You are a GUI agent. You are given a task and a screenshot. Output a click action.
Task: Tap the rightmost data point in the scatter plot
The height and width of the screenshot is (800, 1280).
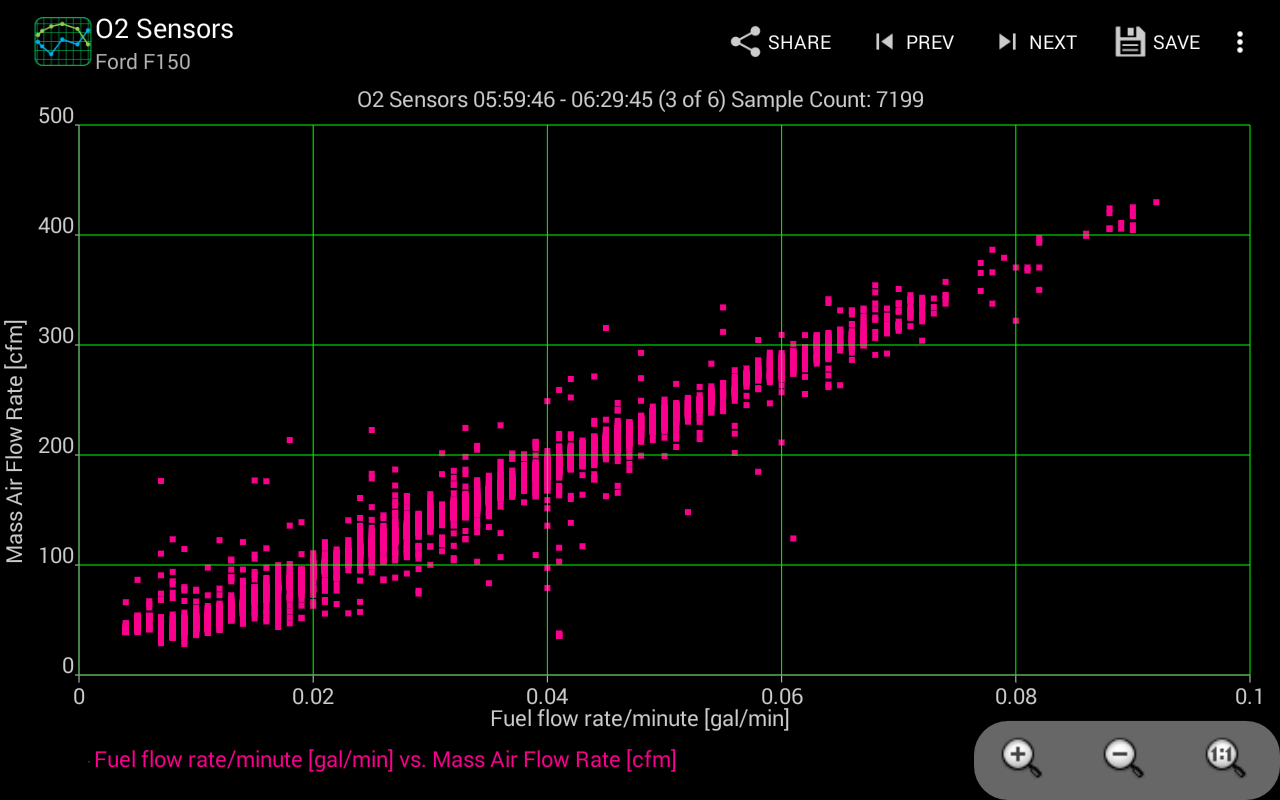click(1156, 202)
